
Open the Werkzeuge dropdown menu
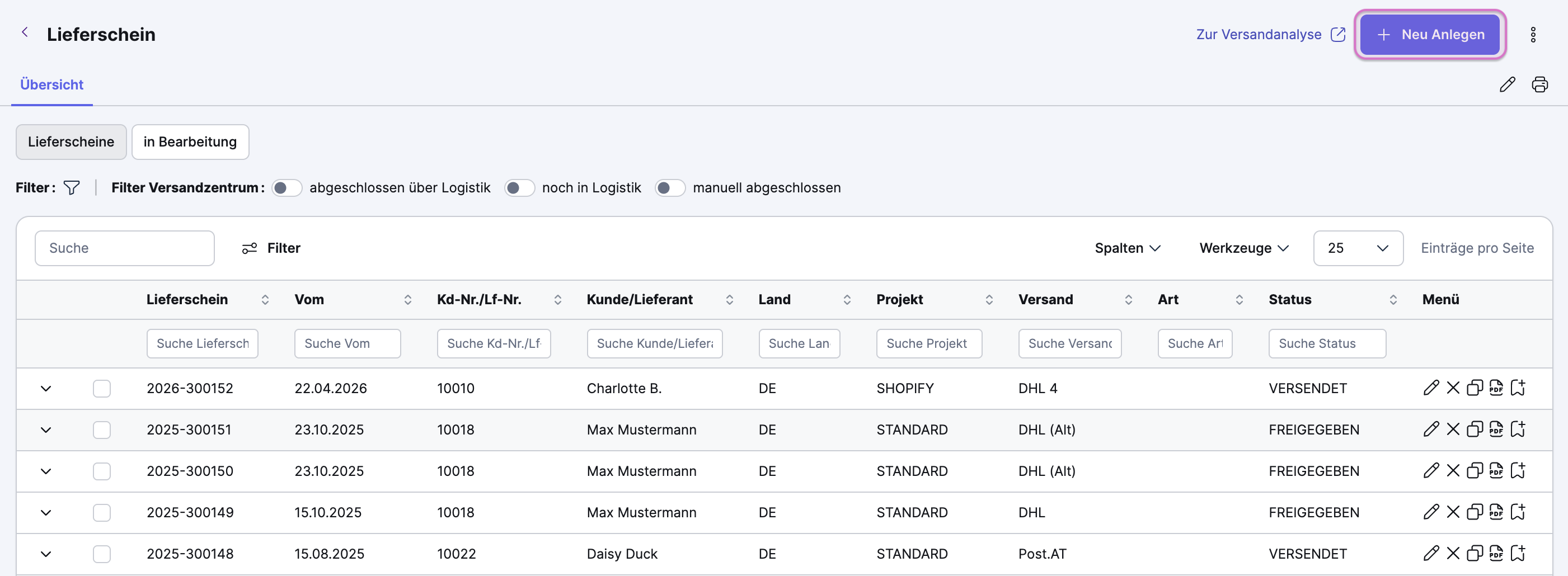click(x=1243, y=248)
